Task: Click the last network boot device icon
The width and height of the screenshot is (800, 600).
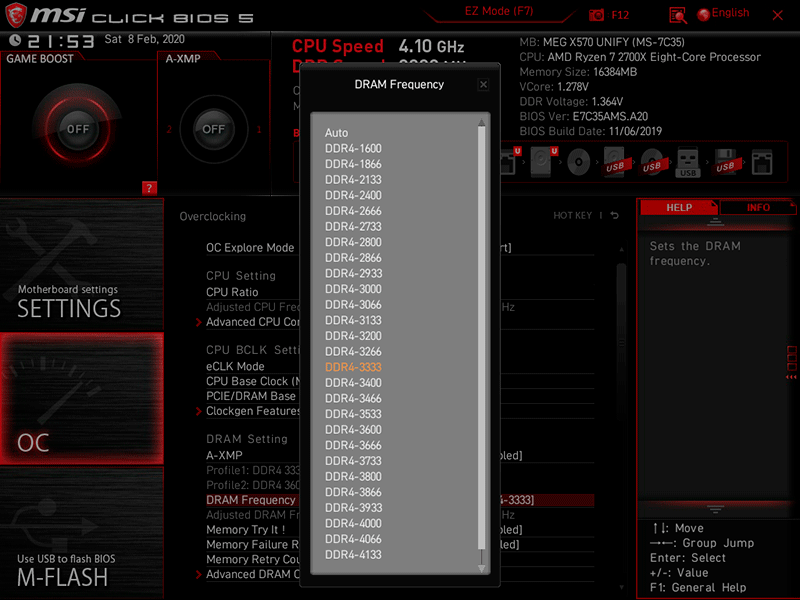Action: pyautogui.click(x=762, y=162)
